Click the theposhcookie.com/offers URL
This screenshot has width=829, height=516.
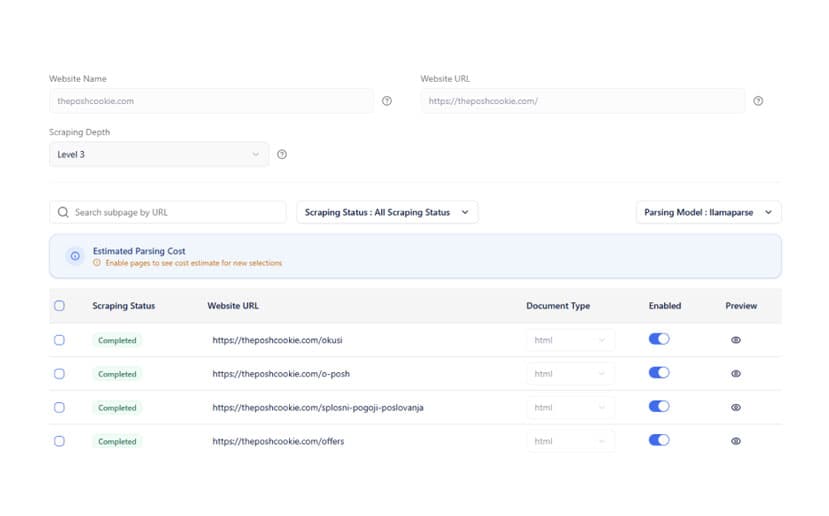(x=278, y=441)
